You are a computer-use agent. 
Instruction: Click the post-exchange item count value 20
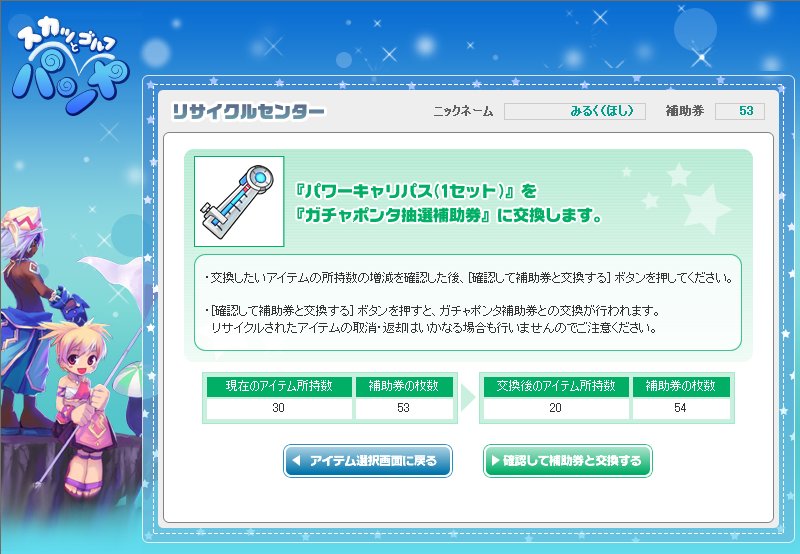coord(556,408)
